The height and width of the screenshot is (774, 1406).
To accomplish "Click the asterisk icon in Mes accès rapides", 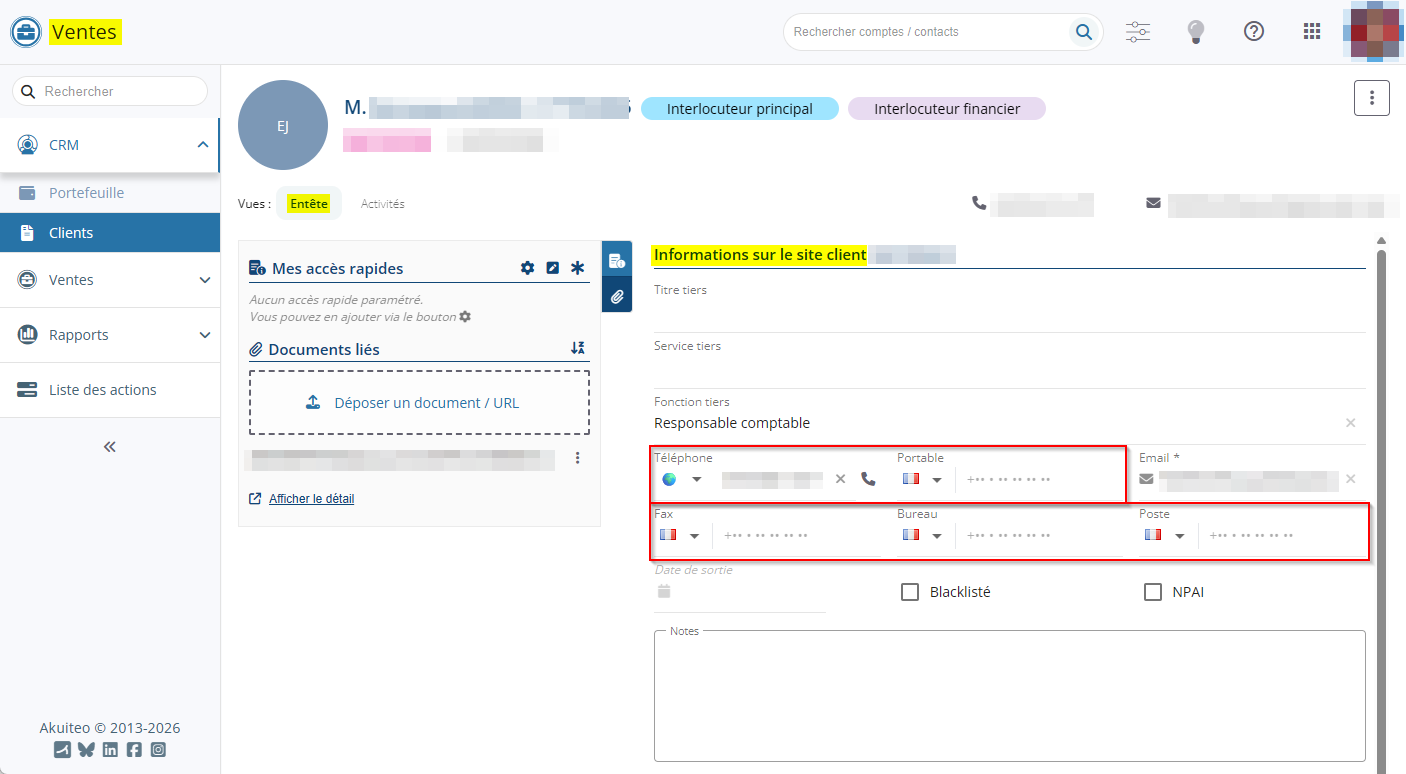I will coord(577,268).
